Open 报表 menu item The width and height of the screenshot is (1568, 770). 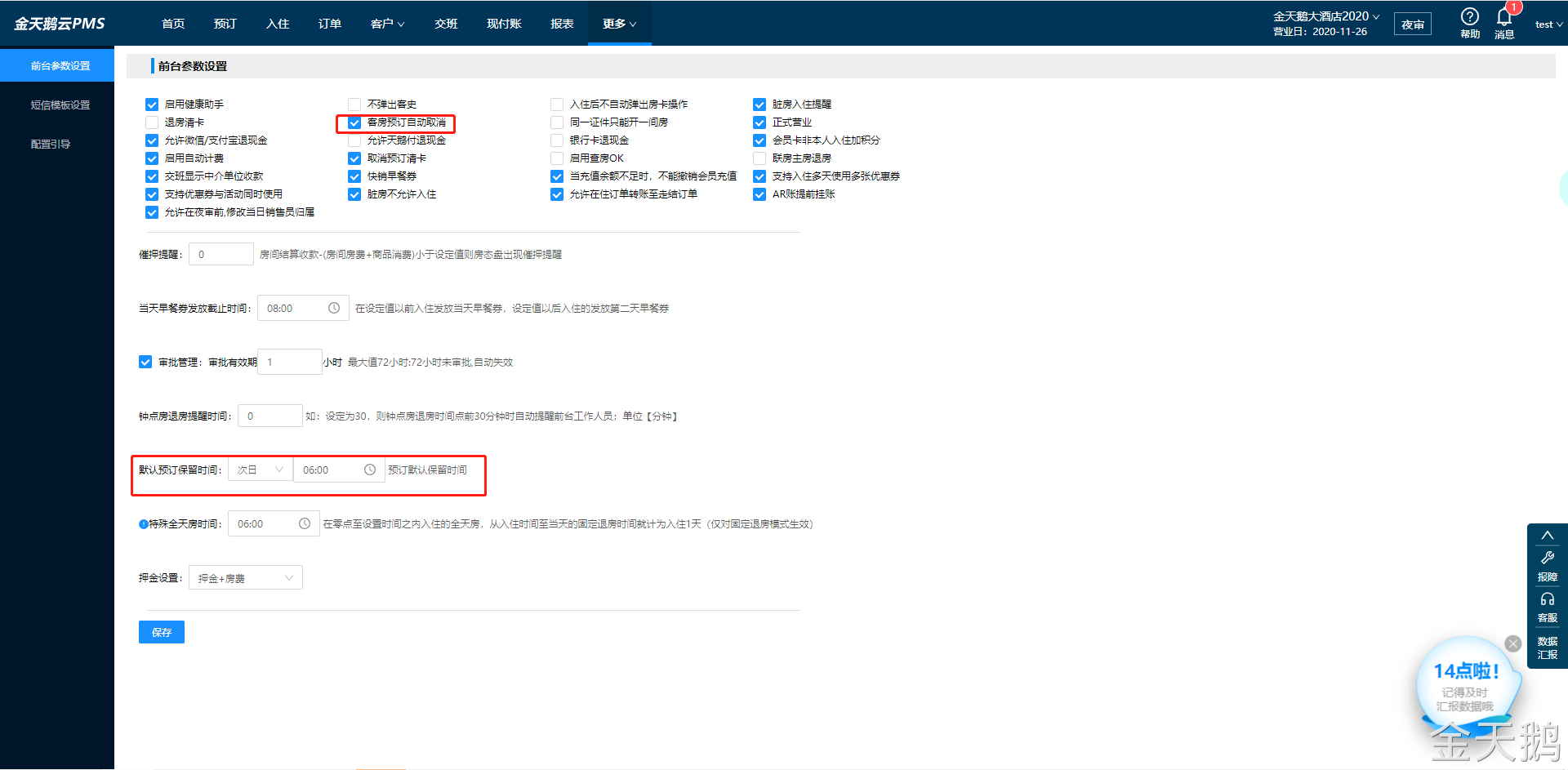pyautogui.click(x=562, y=24)
